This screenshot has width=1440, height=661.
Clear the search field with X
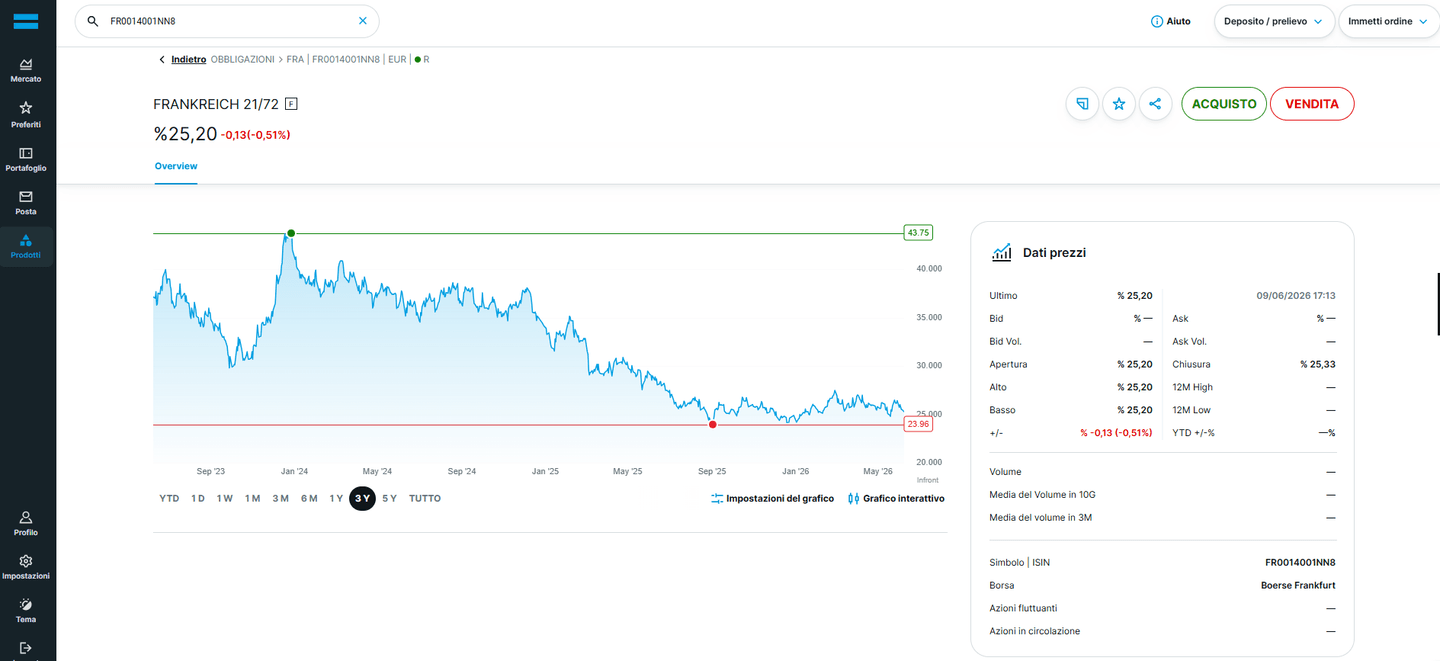point(363,20)
